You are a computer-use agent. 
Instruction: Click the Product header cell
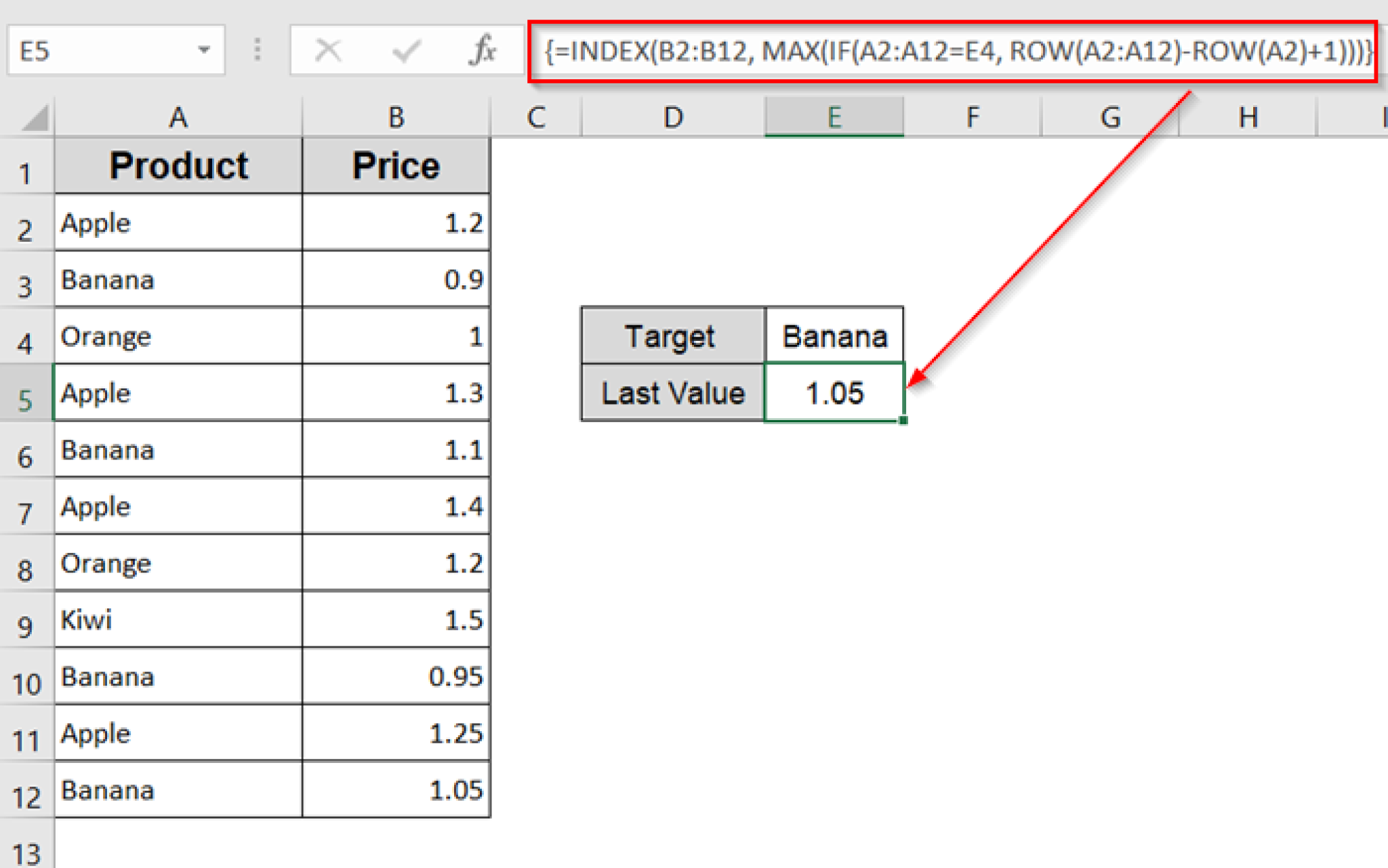[178, 165]
